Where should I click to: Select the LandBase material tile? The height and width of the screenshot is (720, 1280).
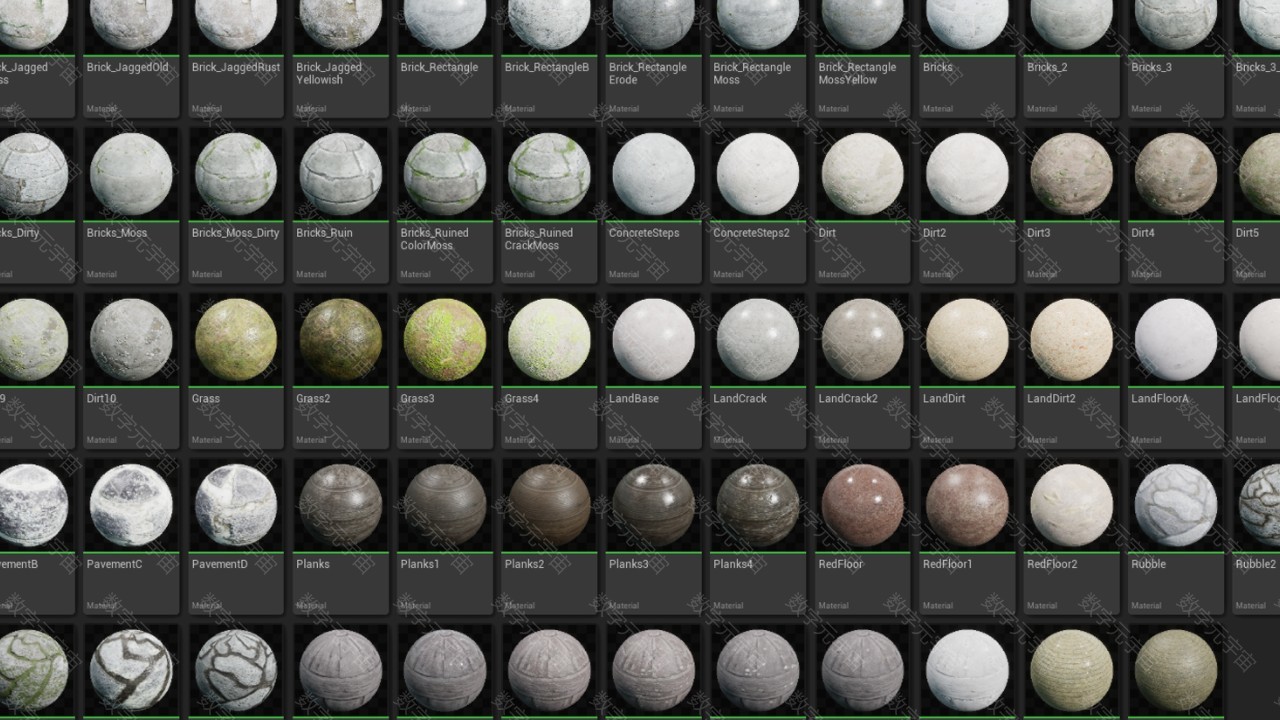(x=653, y=370)
